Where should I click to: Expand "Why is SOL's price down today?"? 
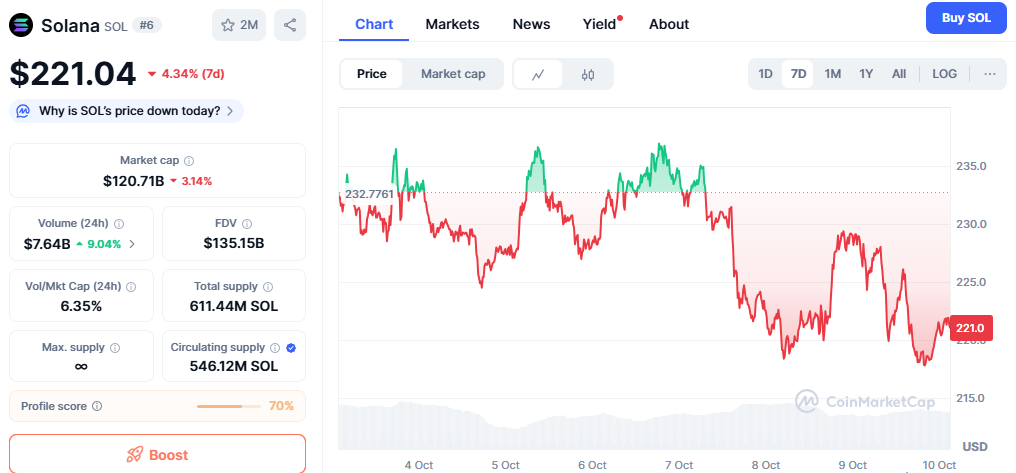pyautogui.click(x=127, y=111)
